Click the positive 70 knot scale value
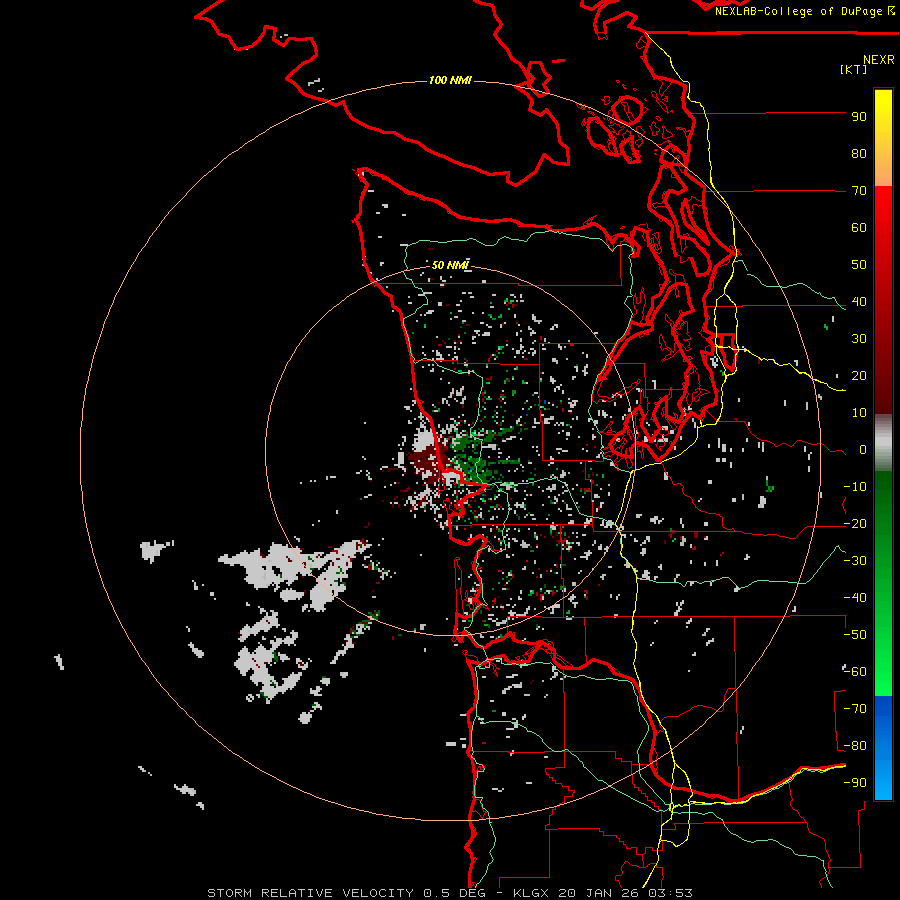This screenshot has width=900, height=900. [859, 191]
